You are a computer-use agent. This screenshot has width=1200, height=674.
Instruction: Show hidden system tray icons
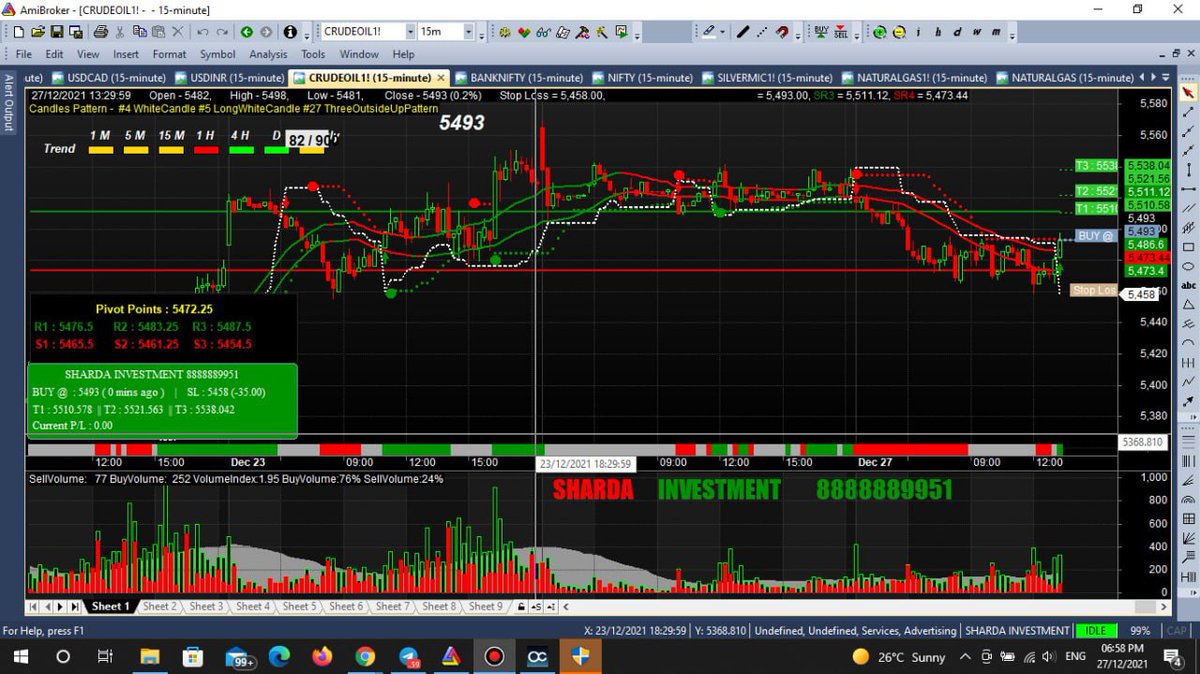pyautogui.click(x=965, y=657)
